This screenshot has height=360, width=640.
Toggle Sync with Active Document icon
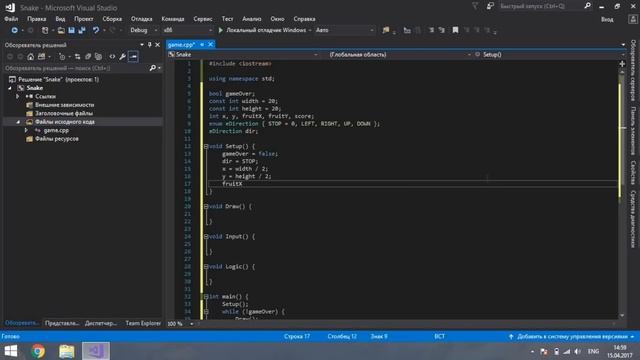[77, 57]
